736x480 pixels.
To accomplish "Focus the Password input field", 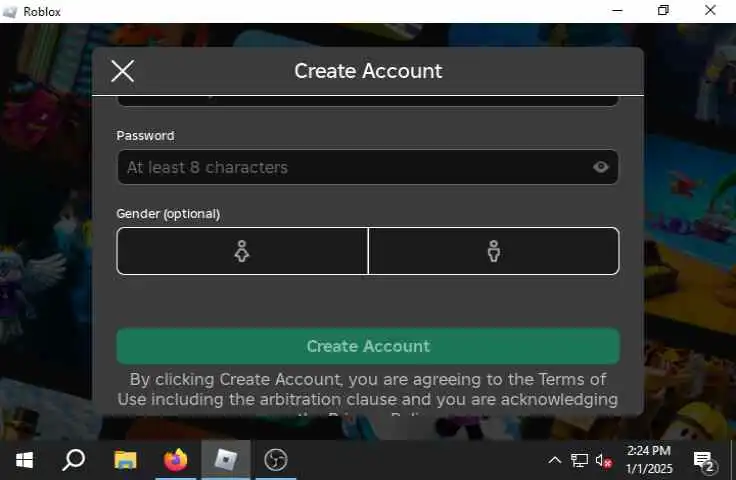I will pyautogui.click(x=368, y=167).
